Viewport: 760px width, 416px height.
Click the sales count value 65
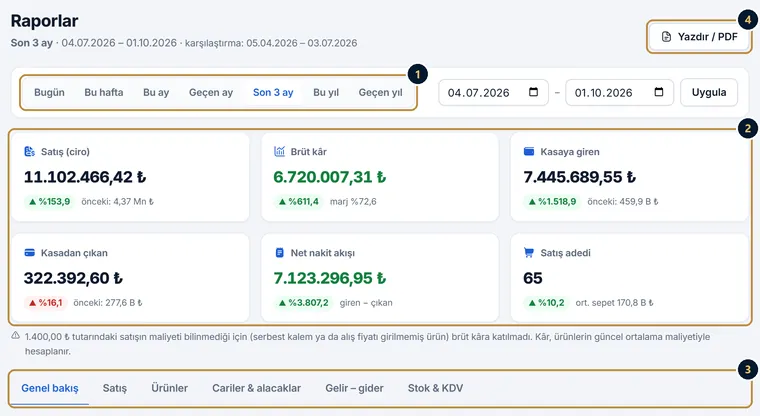tap(533, 278)
